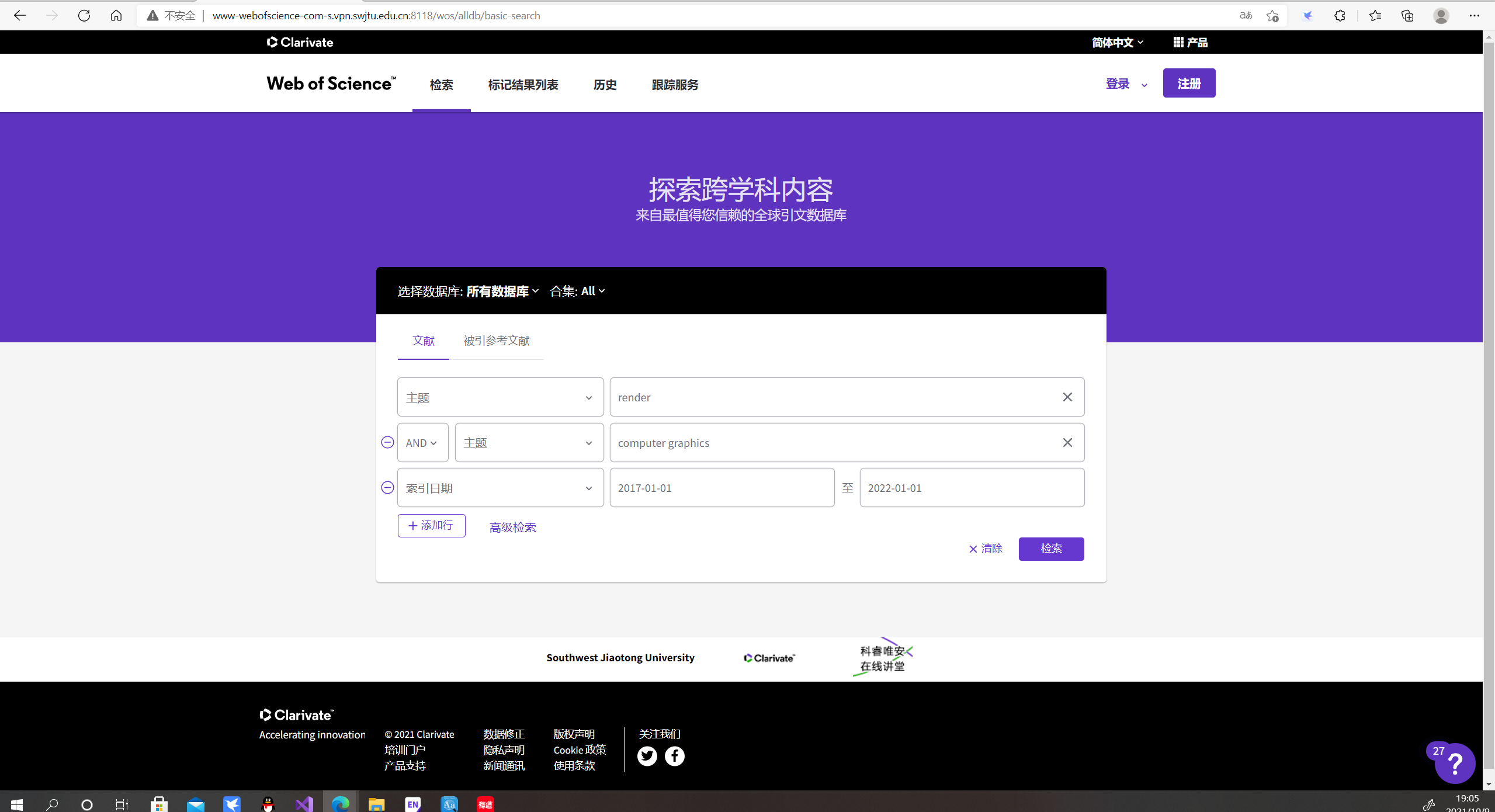This screenshot has width=1495, height=812.
Task: Open the browser settings ellipsis menu
Action: click(1474, 16)
